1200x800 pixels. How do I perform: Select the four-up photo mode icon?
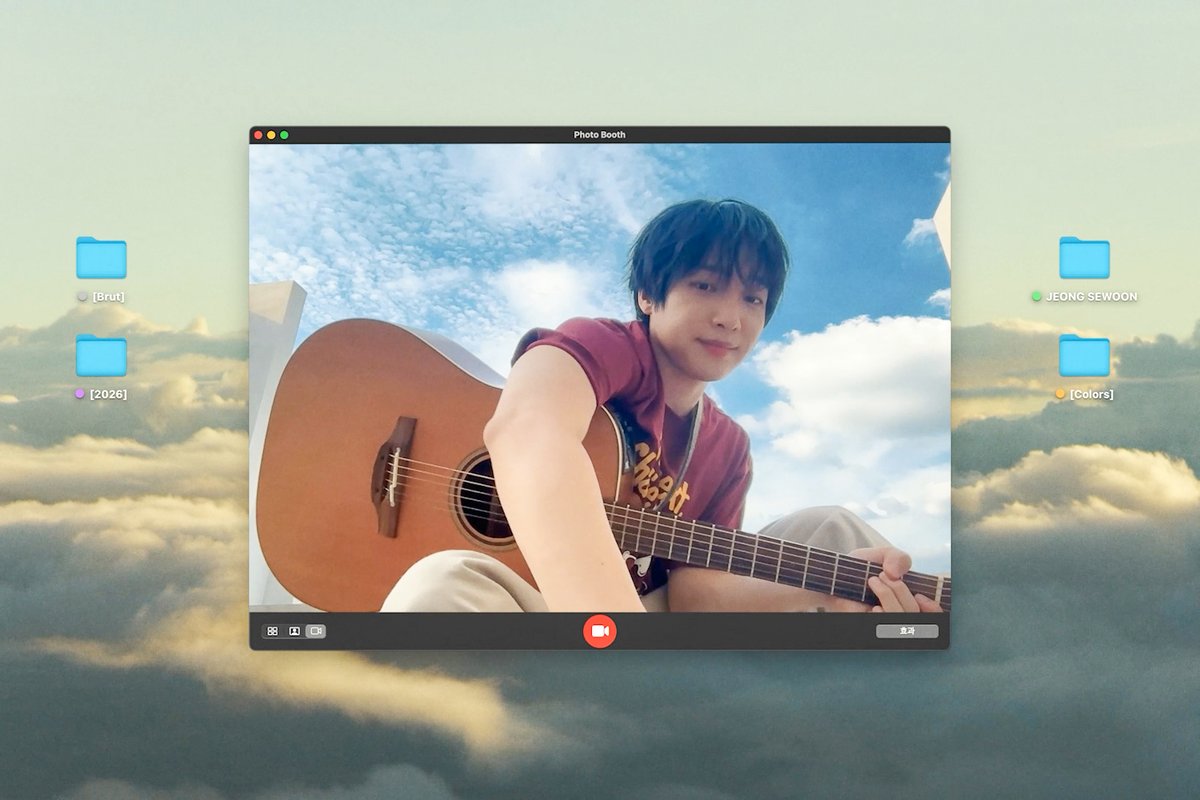272,631
